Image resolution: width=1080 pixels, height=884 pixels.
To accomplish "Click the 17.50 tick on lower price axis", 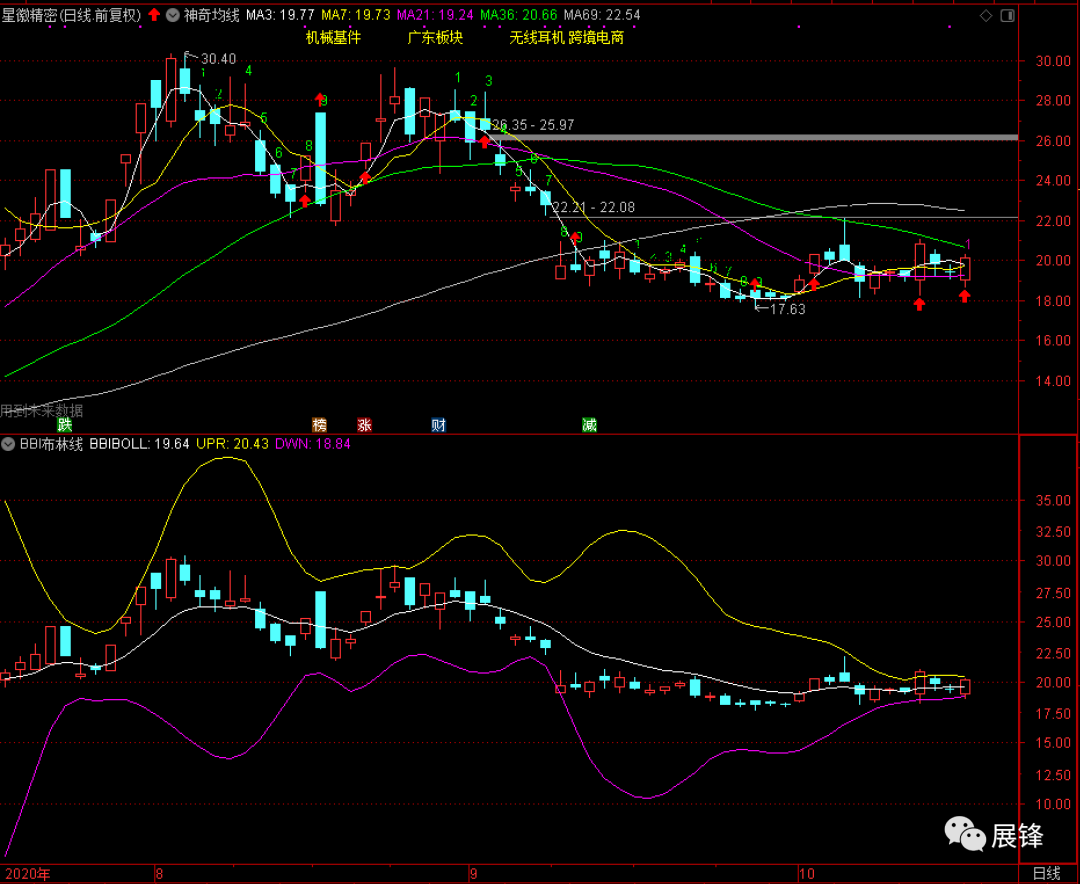I will pos(1053,714).
